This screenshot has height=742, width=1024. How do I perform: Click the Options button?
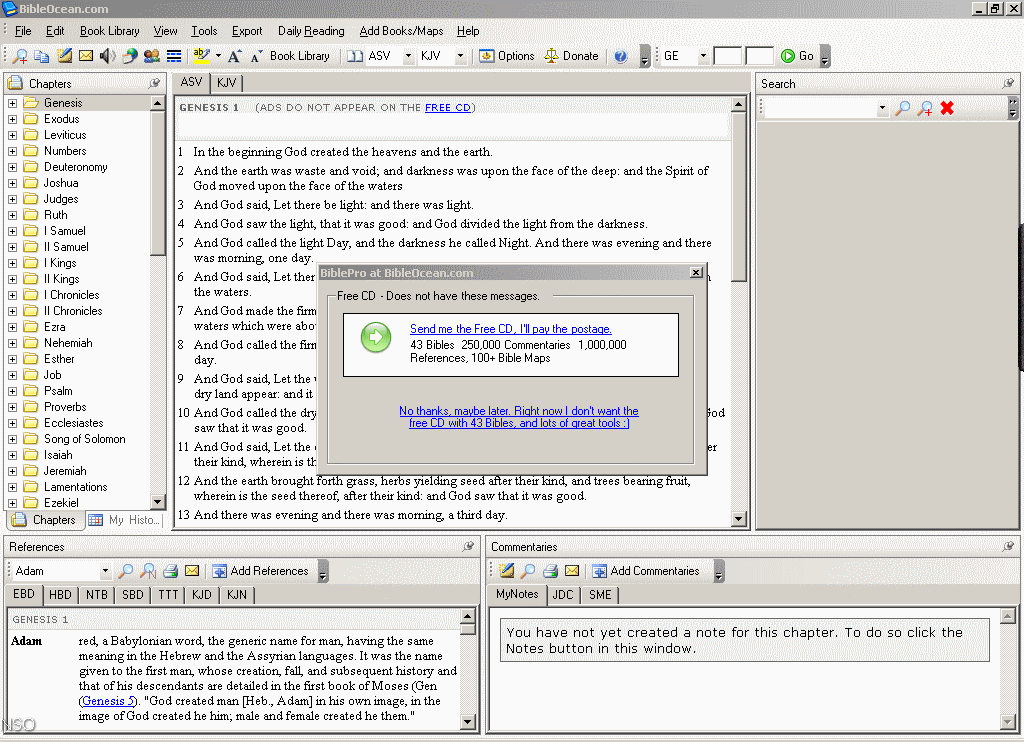(x=507, y=56)
